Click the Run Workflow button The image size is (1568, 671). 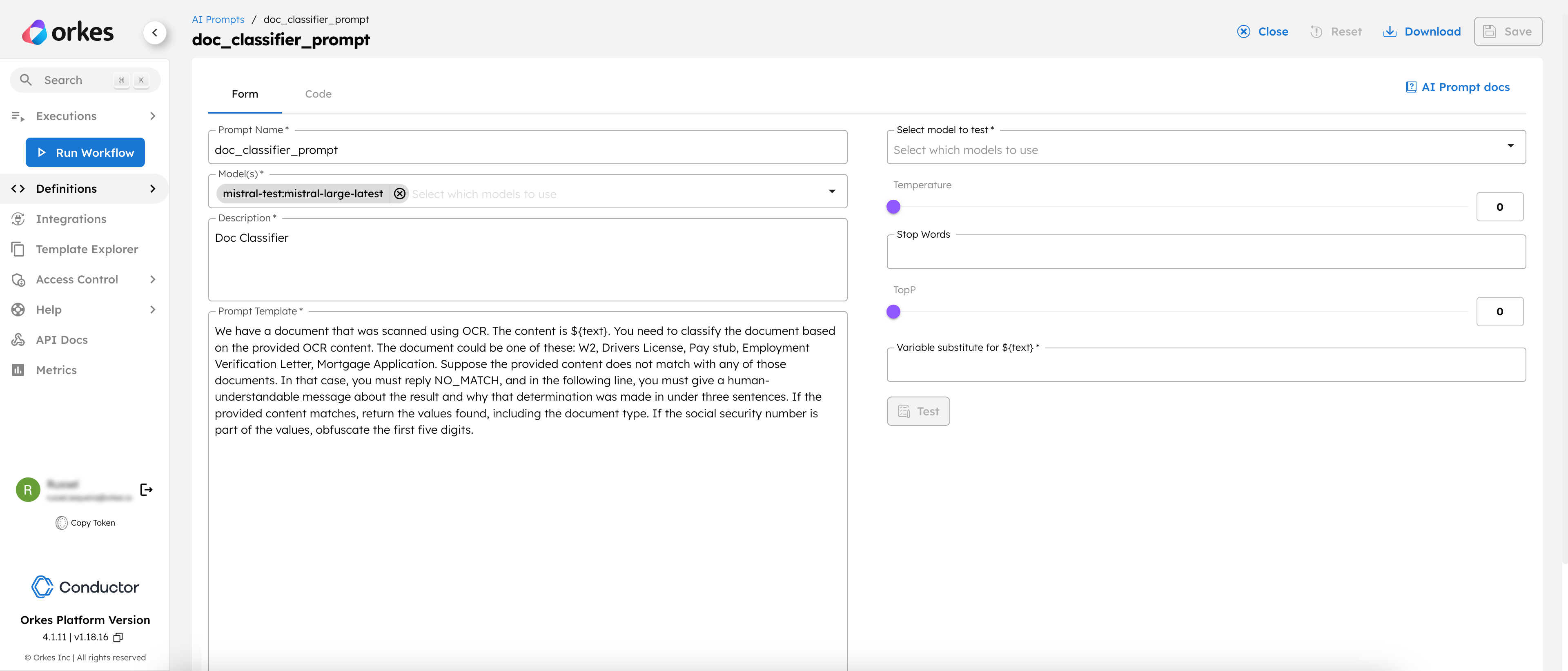[x=85, y=152]
